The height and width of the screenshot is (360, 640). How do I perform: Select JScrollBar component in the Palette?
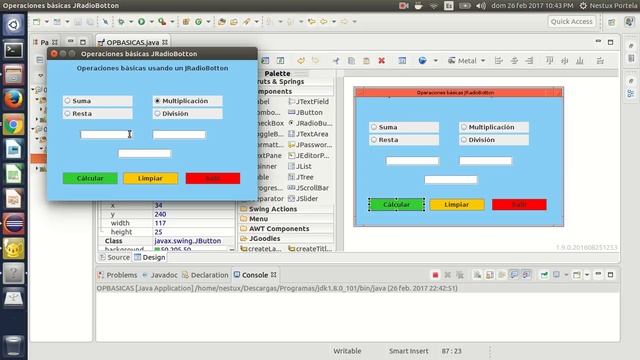pos(308,188)
